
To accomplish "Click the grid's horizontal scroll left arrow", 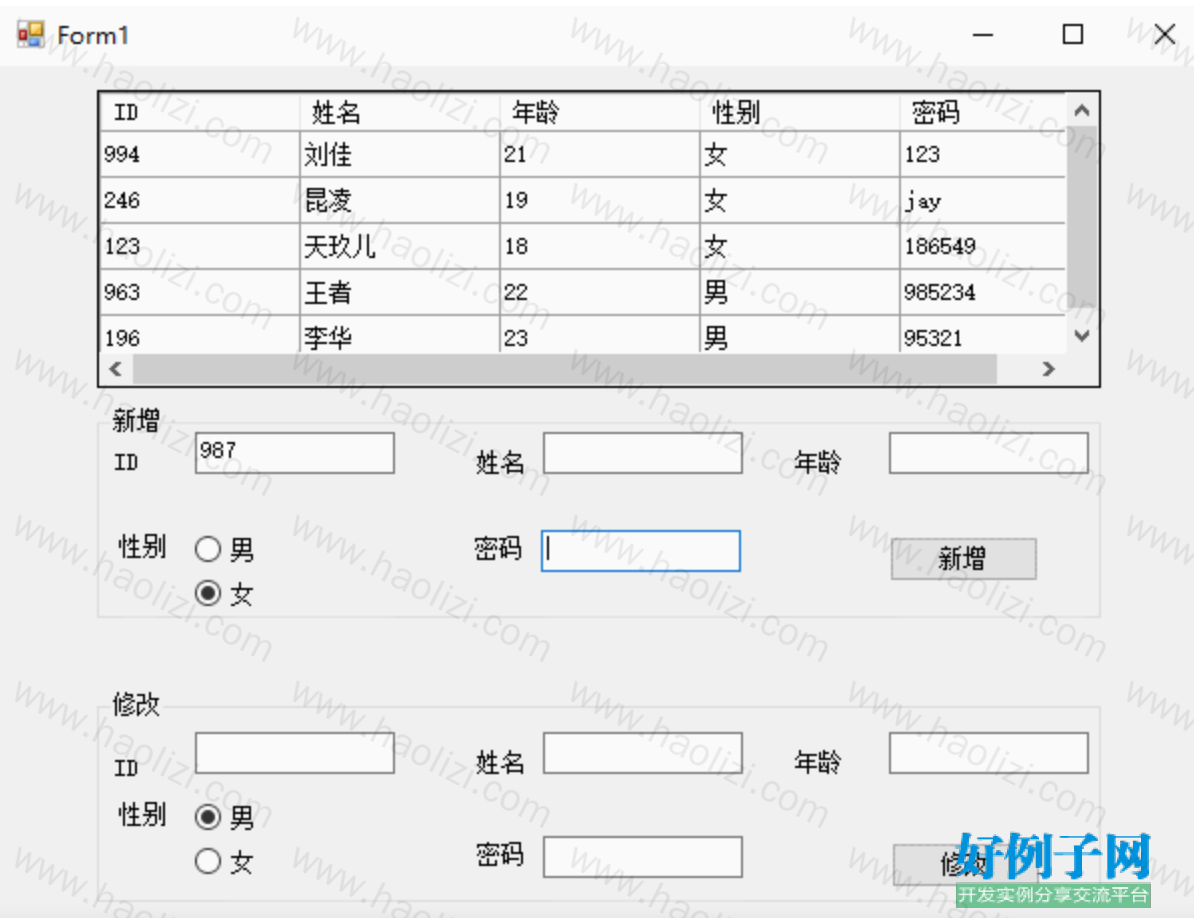I will [x=116, y=369].
